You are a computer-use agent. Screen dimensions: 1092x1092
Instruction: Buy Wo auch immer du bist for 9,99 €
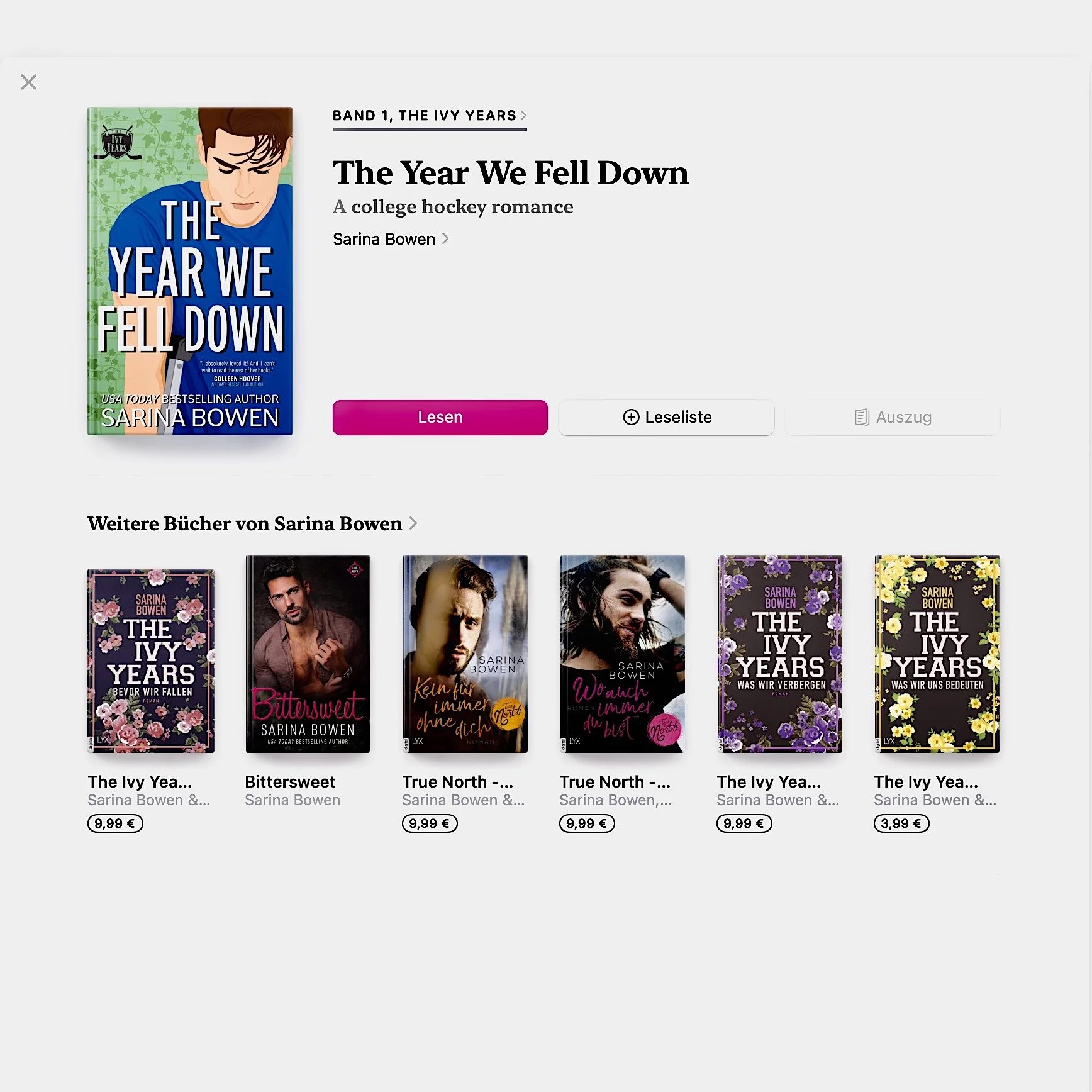tap(587, 823)
